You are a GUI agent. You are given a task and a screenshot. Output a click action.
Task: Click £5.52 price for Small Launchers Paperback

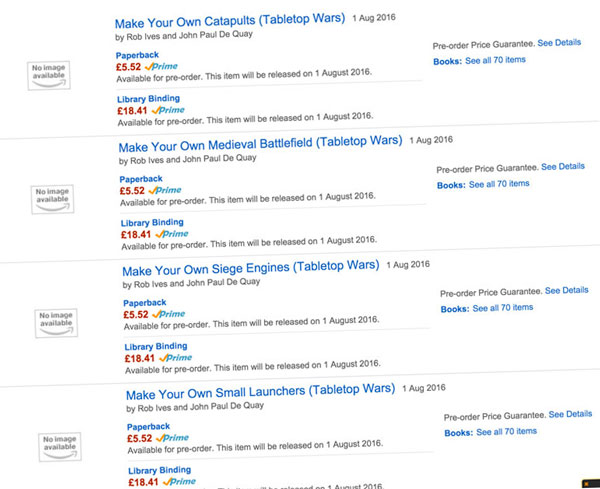tap(140, 438)
